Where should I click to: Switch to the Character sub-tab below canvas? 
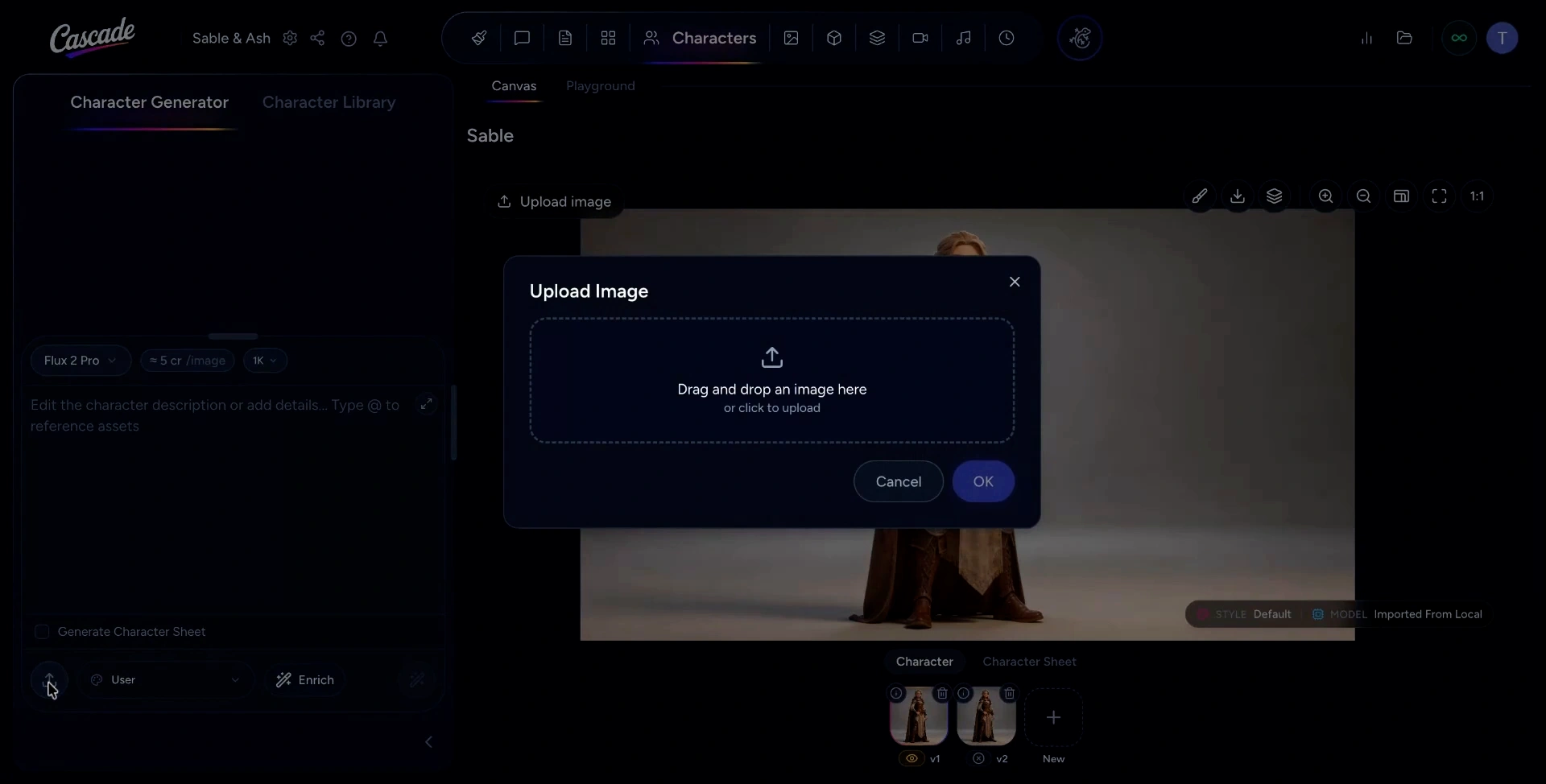924,662
